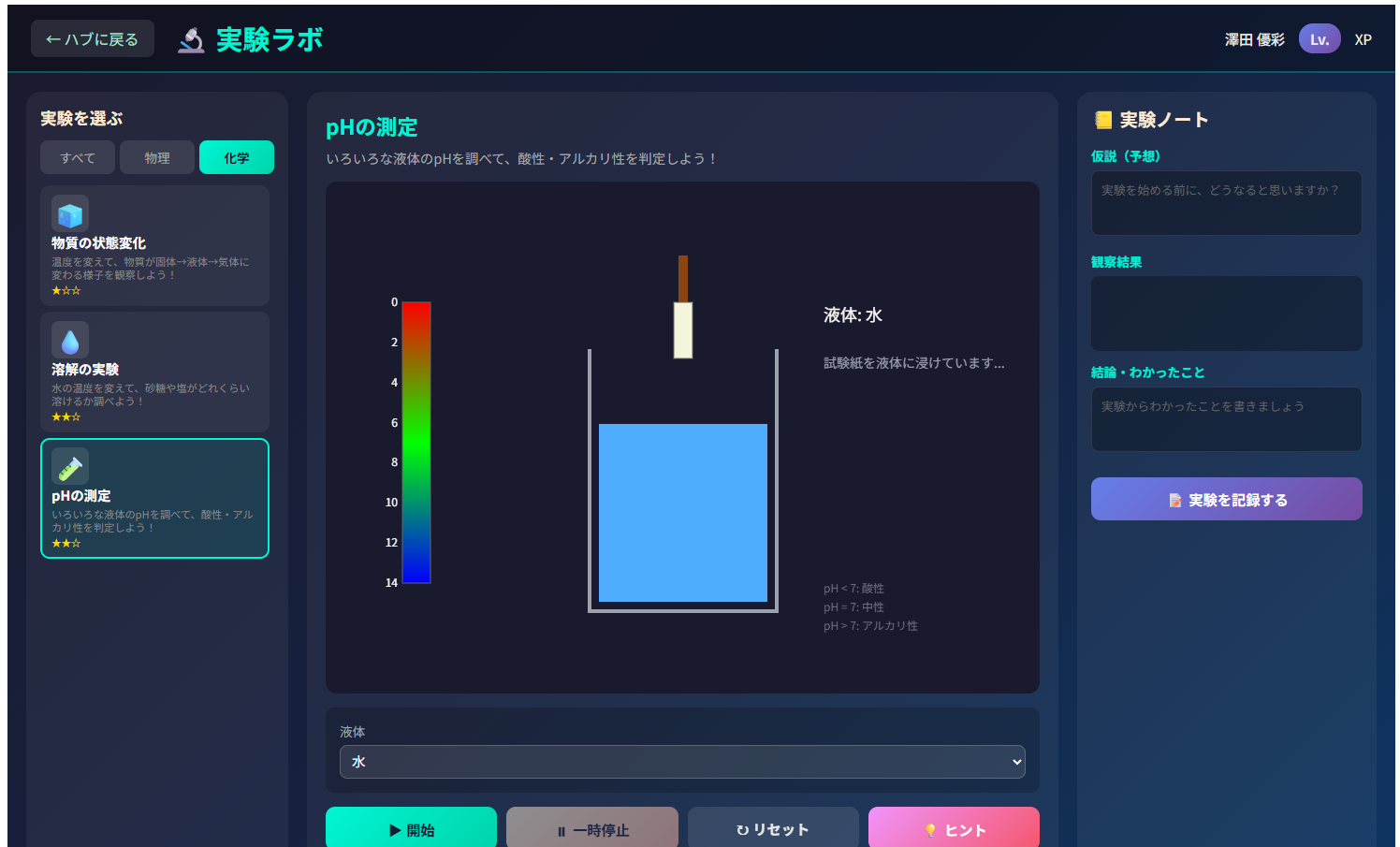Open the 溶解の実験 experiment card
Image resolution: width=1400 pixels, height=847 pixels.
(154, 372)
